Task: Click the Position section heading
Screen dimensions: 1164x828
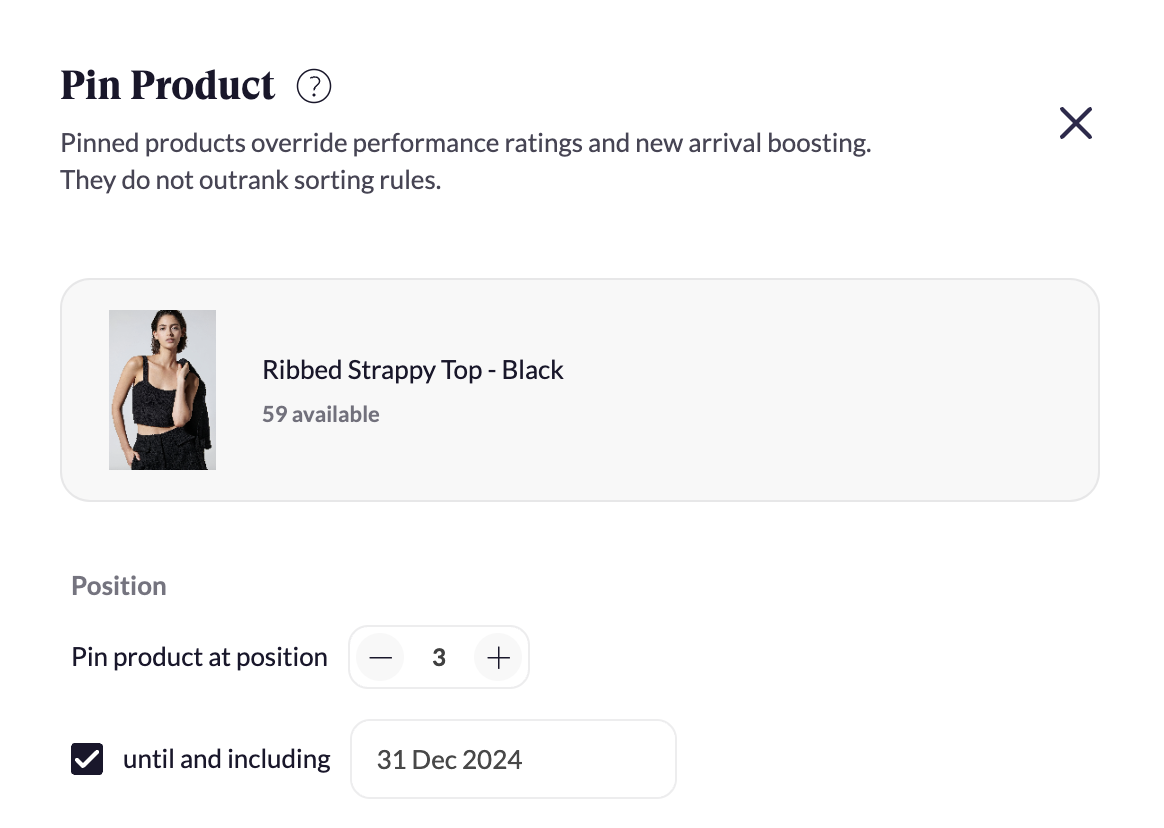Action: [x=119, y=586]
